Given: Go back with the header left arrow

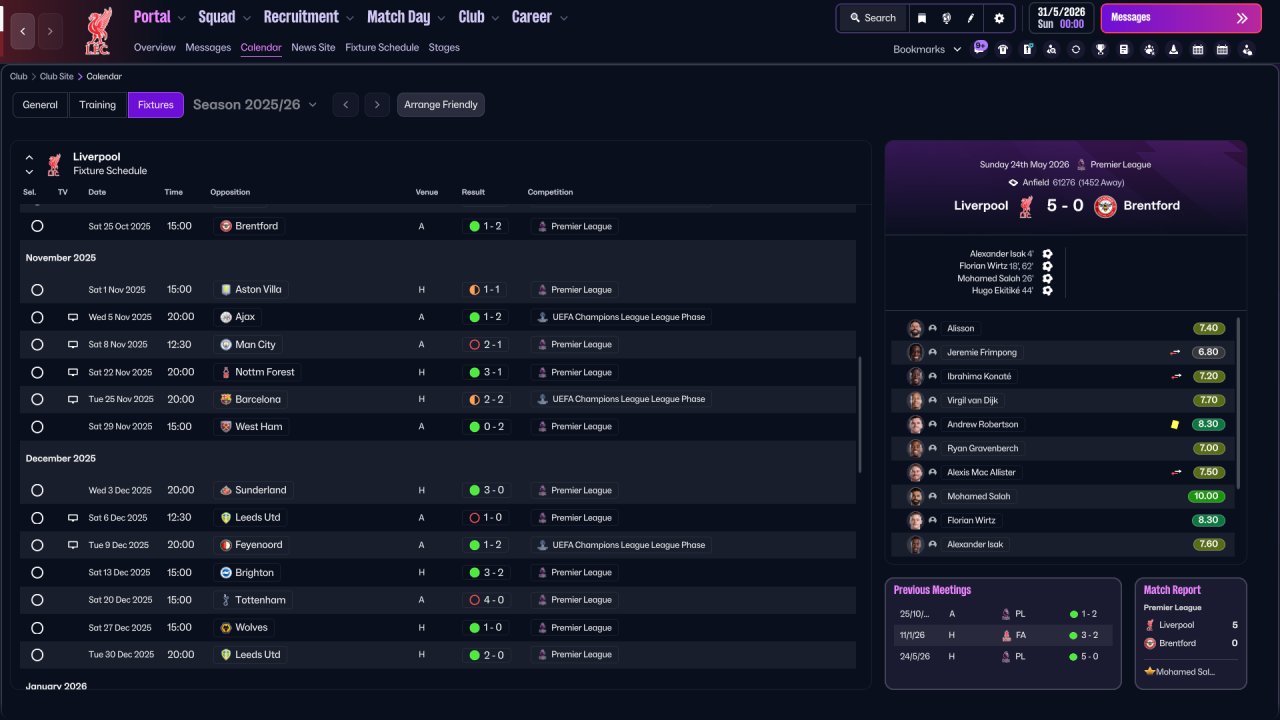Looking at the screenshot, I should 23,32.
